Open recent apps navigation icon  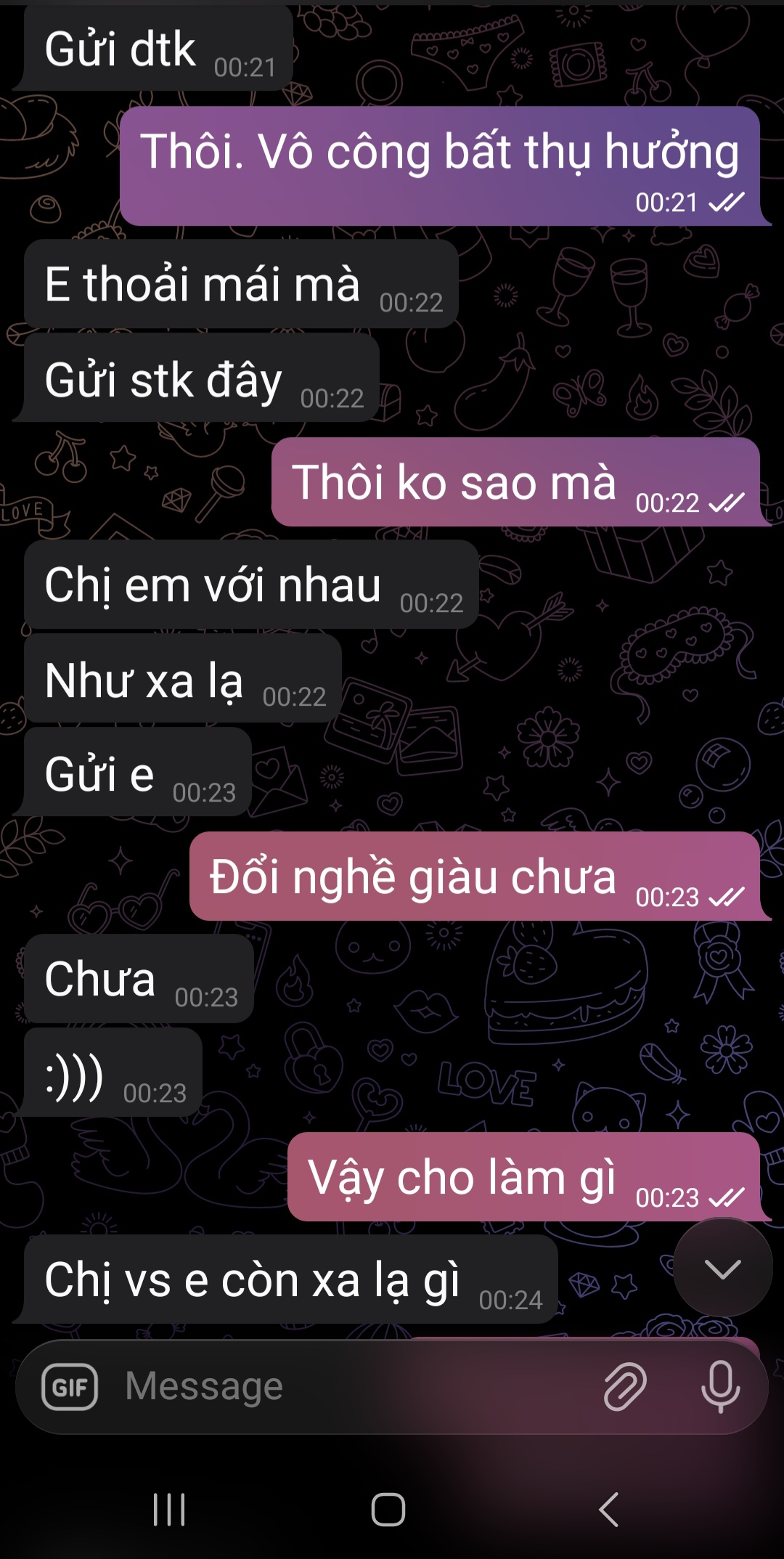pyautogui.click(x=169, y=1510)
